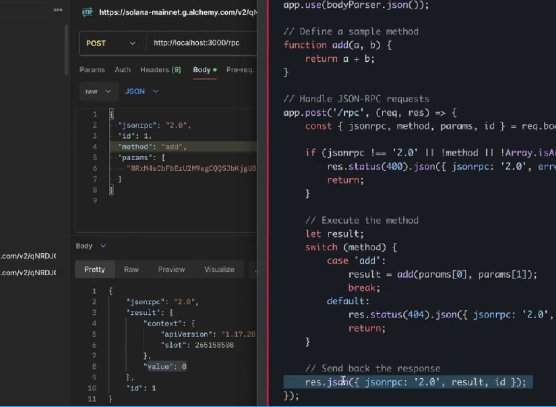556x407 pixels.
Task: Click the default: code line
Action: (x=348, y=301)
